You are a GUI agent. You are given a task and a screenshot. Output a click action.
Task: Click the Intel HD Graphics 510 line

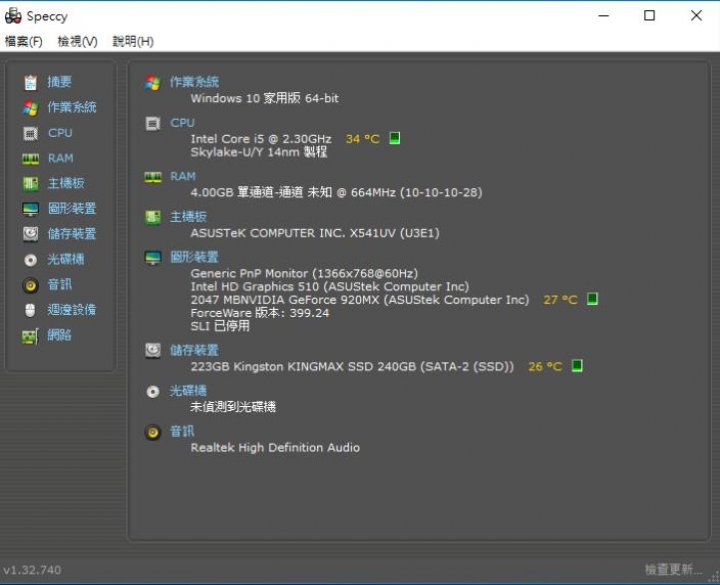tap(330, 287)
